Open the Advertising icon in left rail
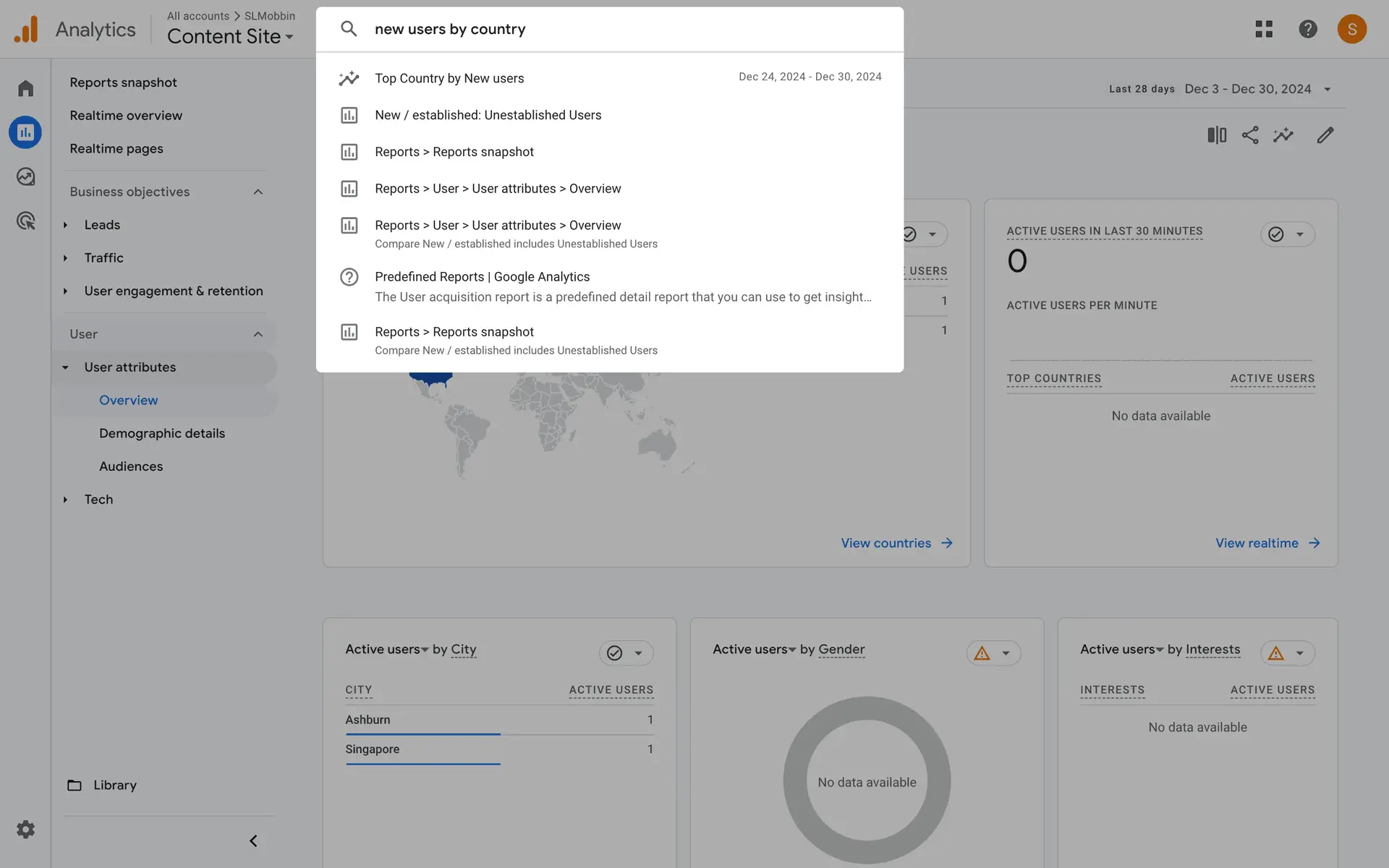Screen dimensions: 1389x868 coord(25,221)
